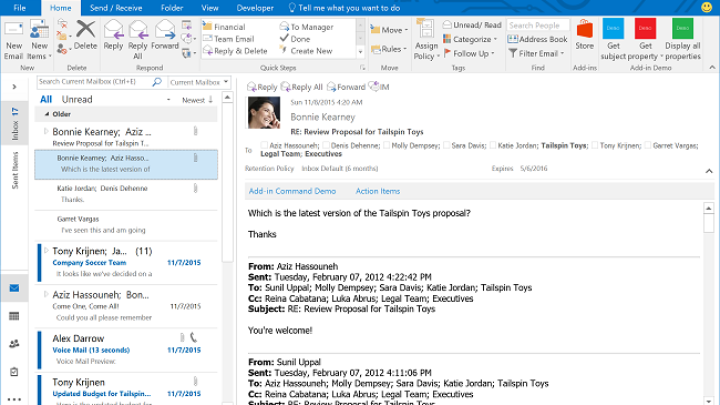
Task: Expand the Quick Steps gallery arrow
Action: pos(360,52)
